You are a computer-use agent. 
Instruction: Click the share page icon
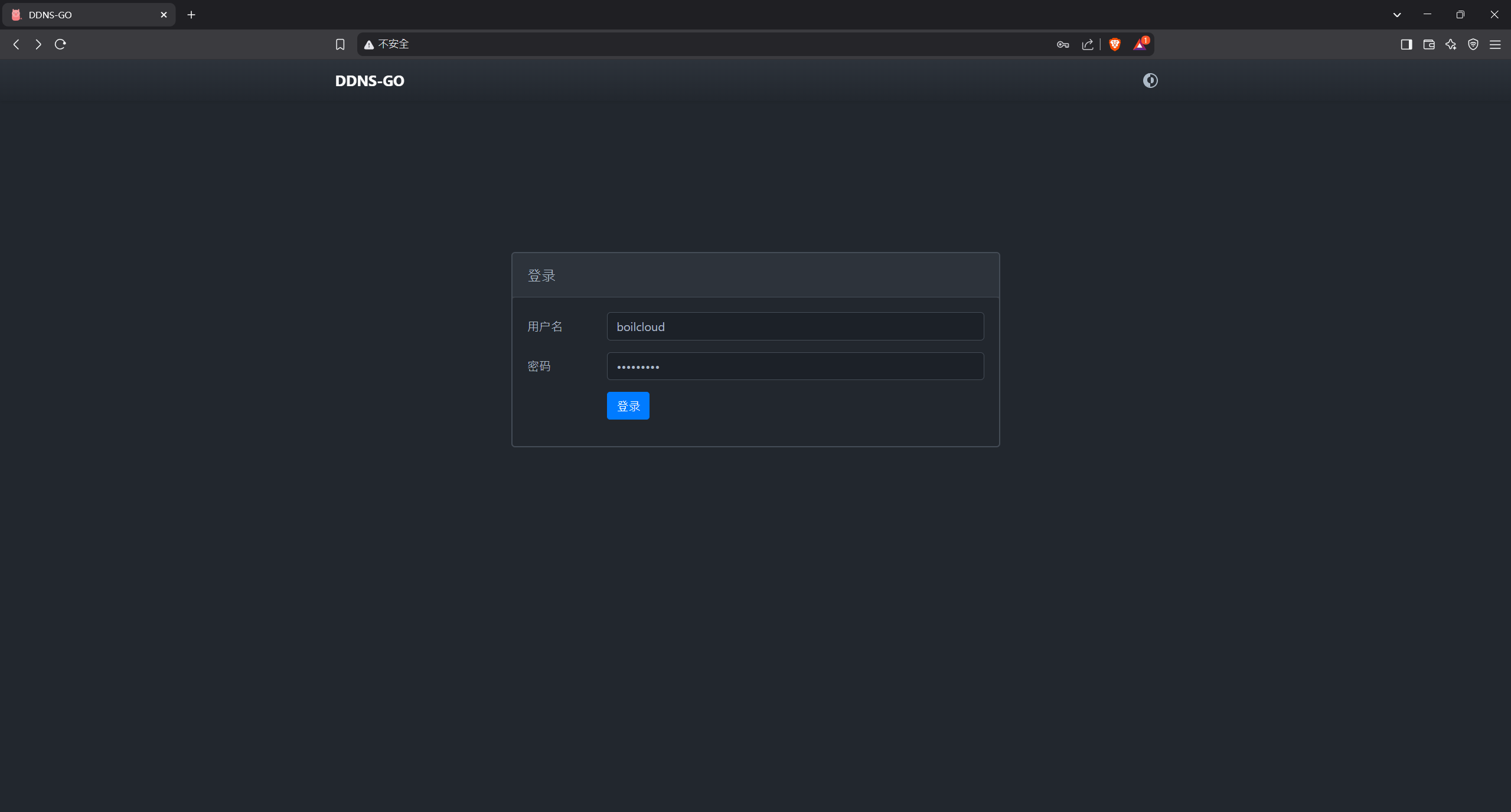pyautogui.click(x=1088, y=44)
